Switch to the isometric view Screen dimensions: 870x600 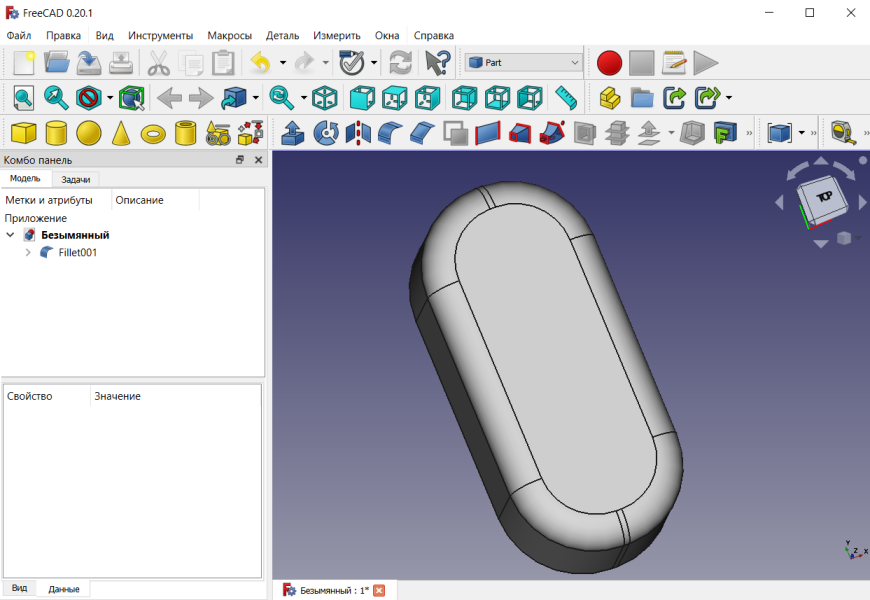[325, 98]
